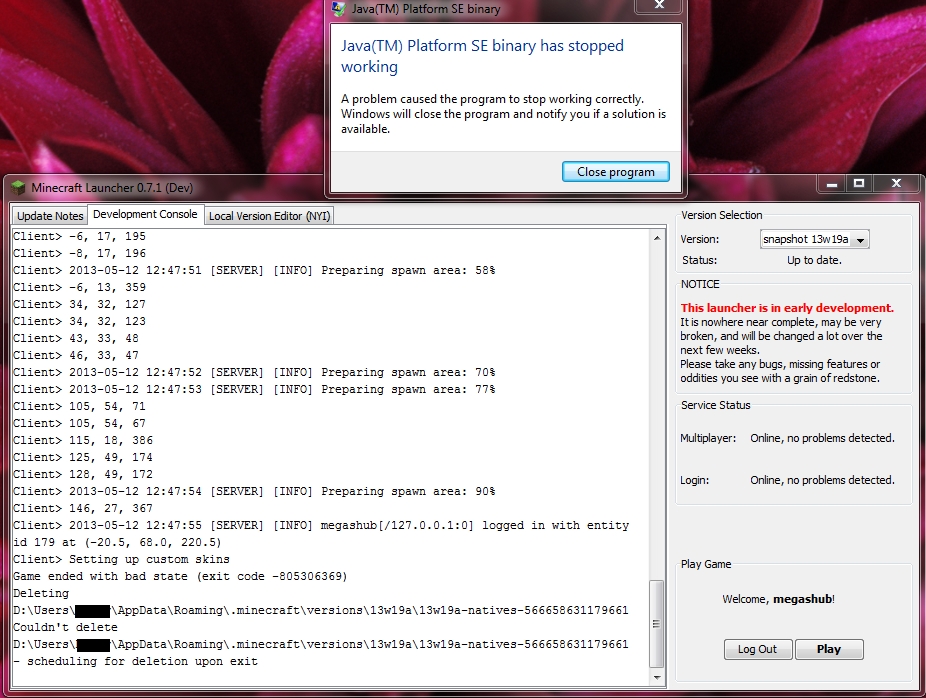This screenshot has width=926, height=698.
Task: Click the Log Out button
Action: coord(757,649)
